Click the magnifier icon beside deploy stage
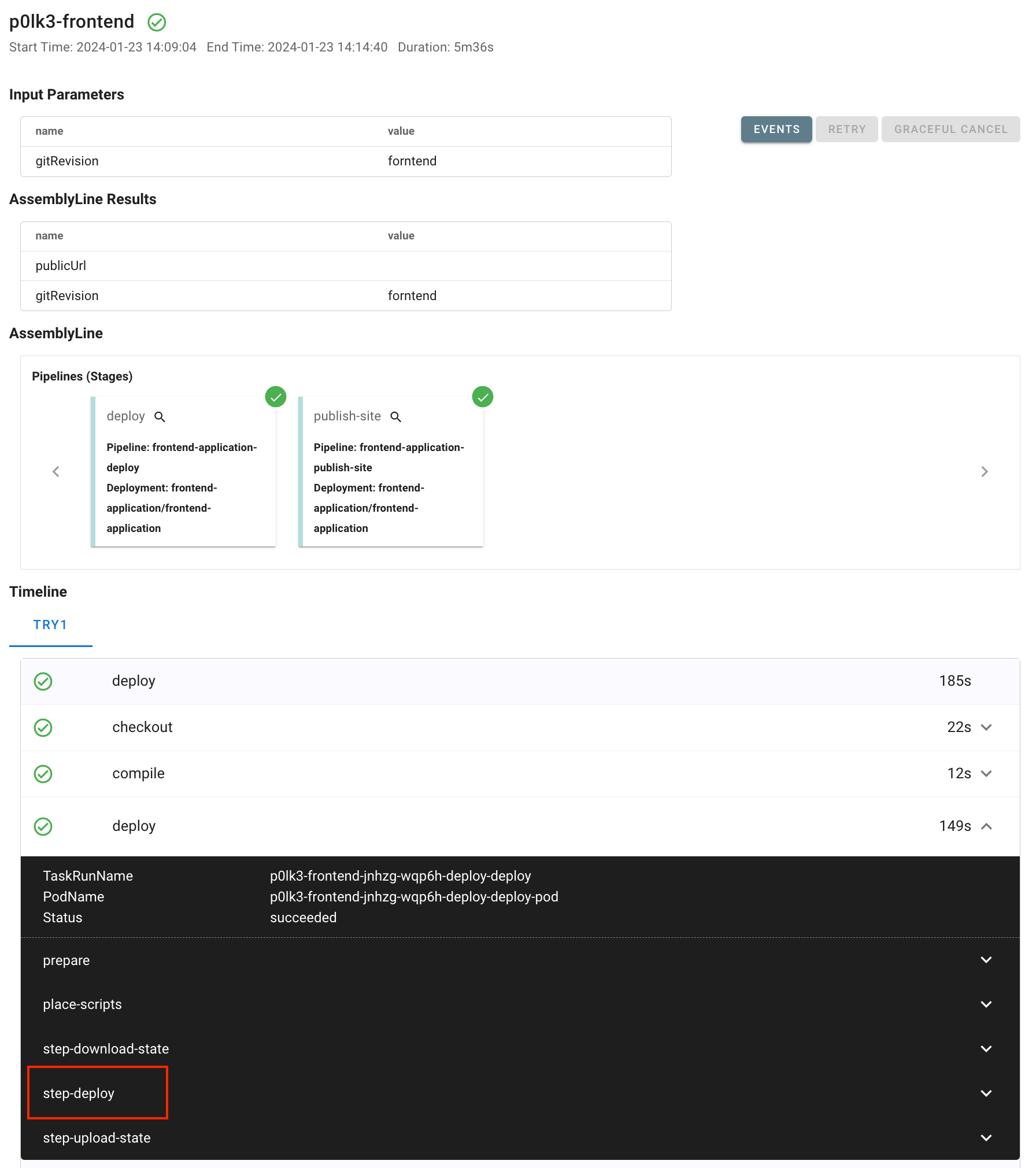This screenshot has height=1168, width=1036. click(160, 417)
